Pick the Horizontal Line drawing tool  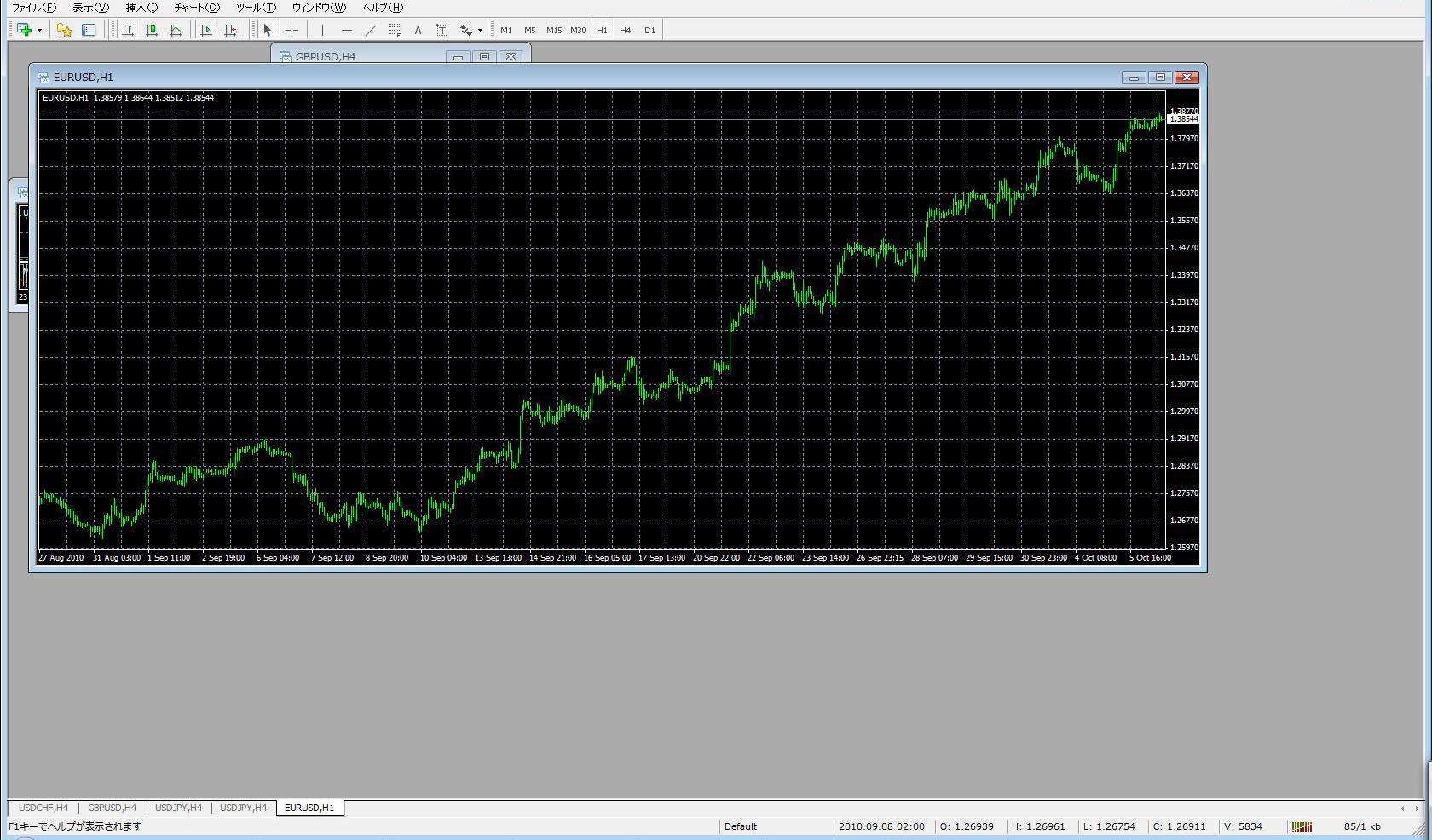point(346,30)
